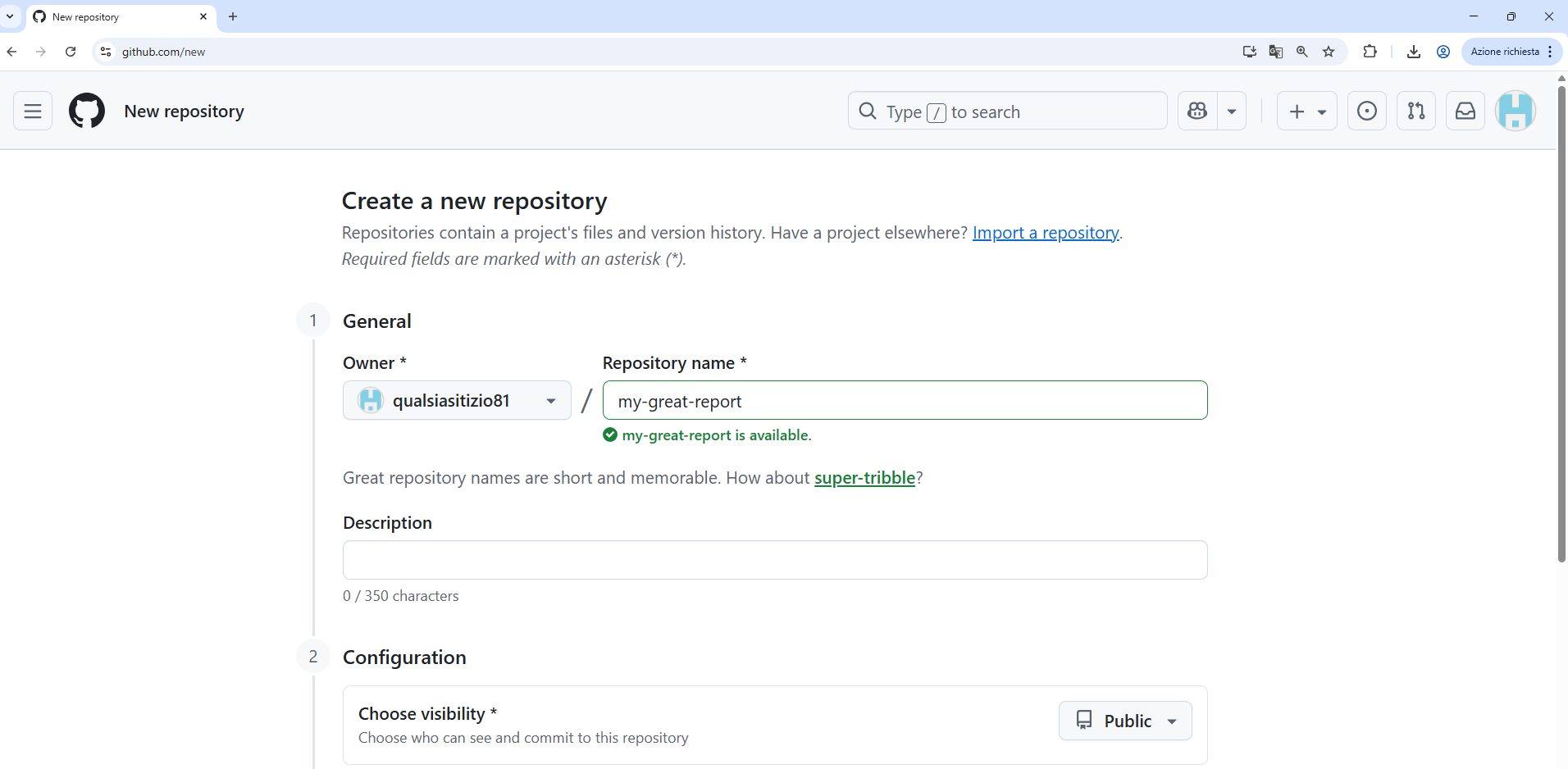
Task: Open the Import a repository link
Action: pos(1045,233)
